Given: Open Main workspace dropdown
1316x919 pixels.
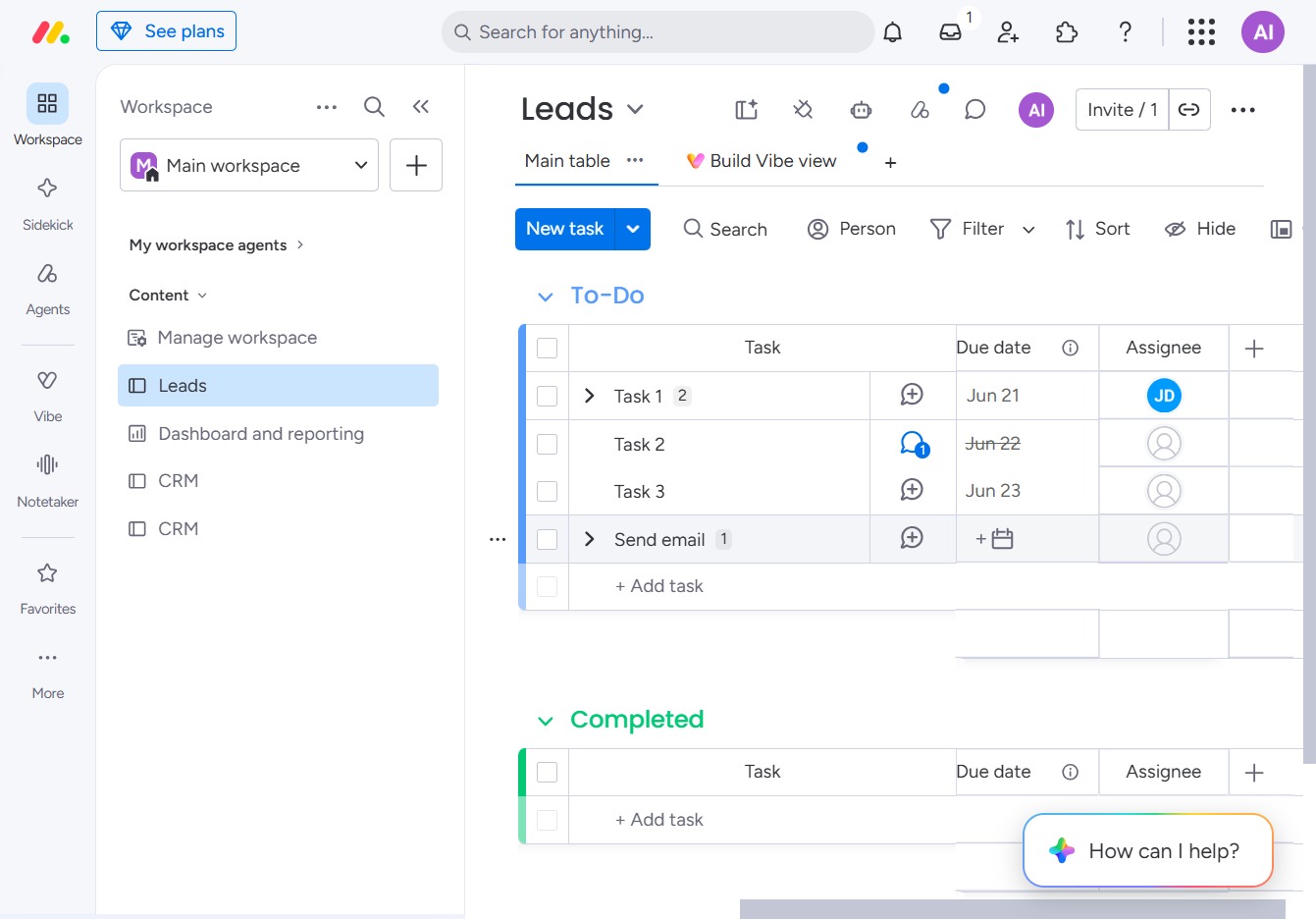Looking at the screenshot, I should coord(249,165).
